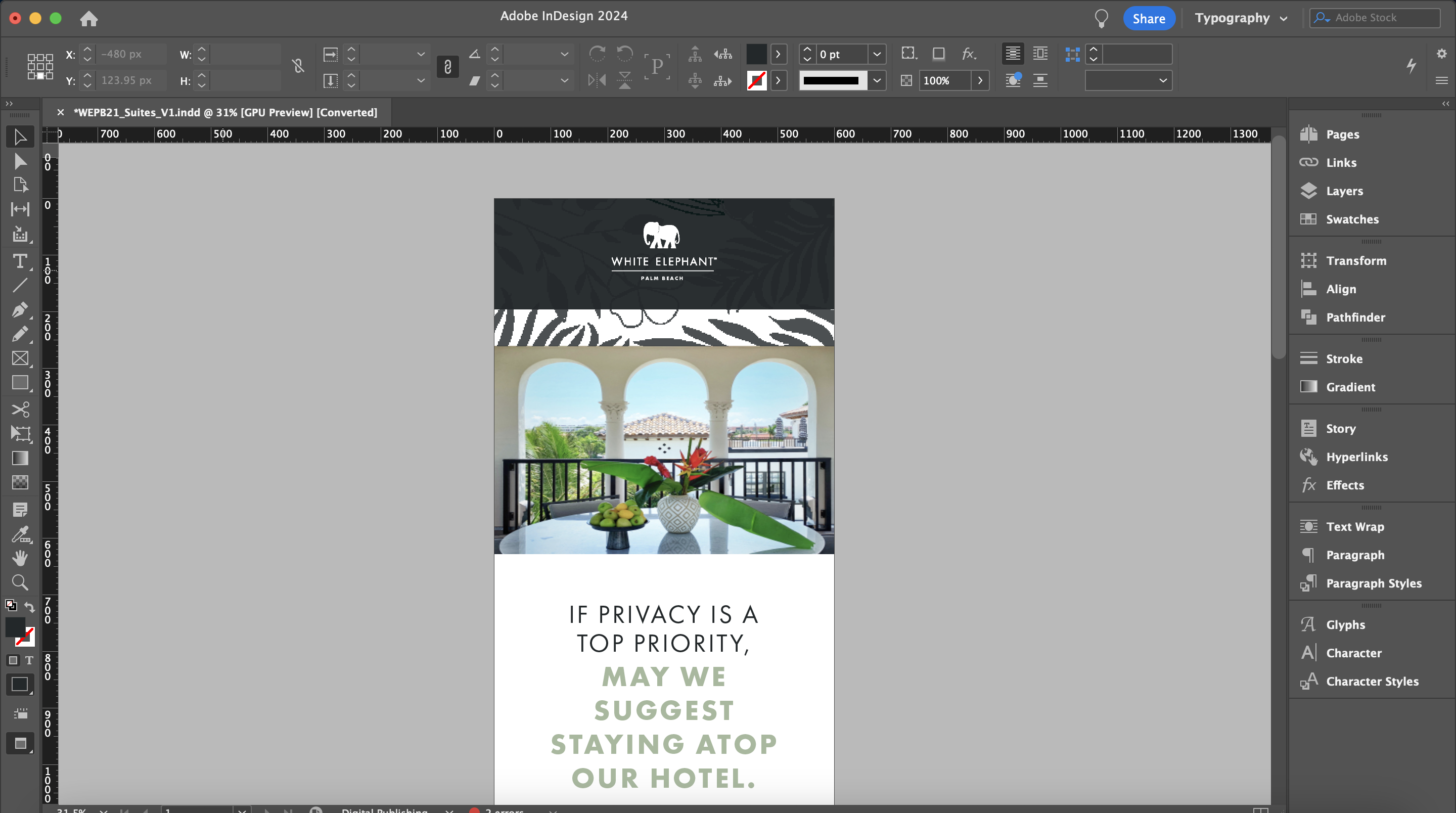Click the Adobe Stock search field
The width and height of the screenshot is (1456, 813).
pos(1385,18)
